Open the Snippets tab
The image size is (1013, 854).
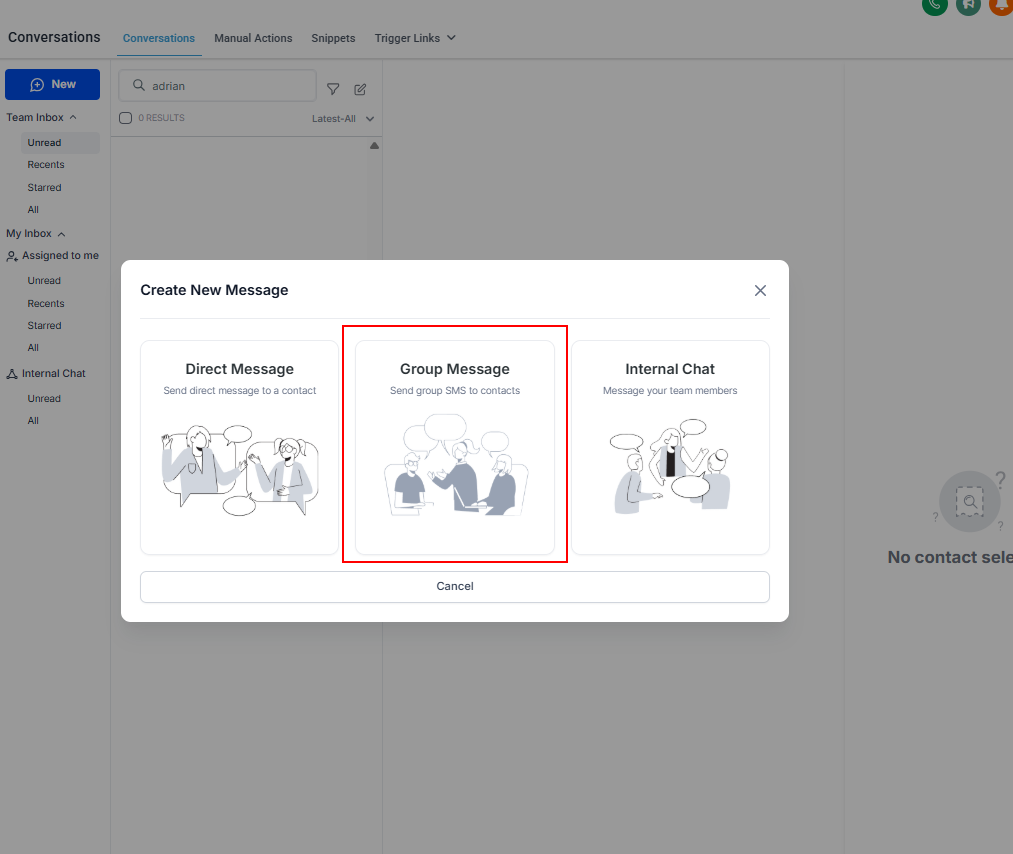pyautogui.click(x=333, y=38)
